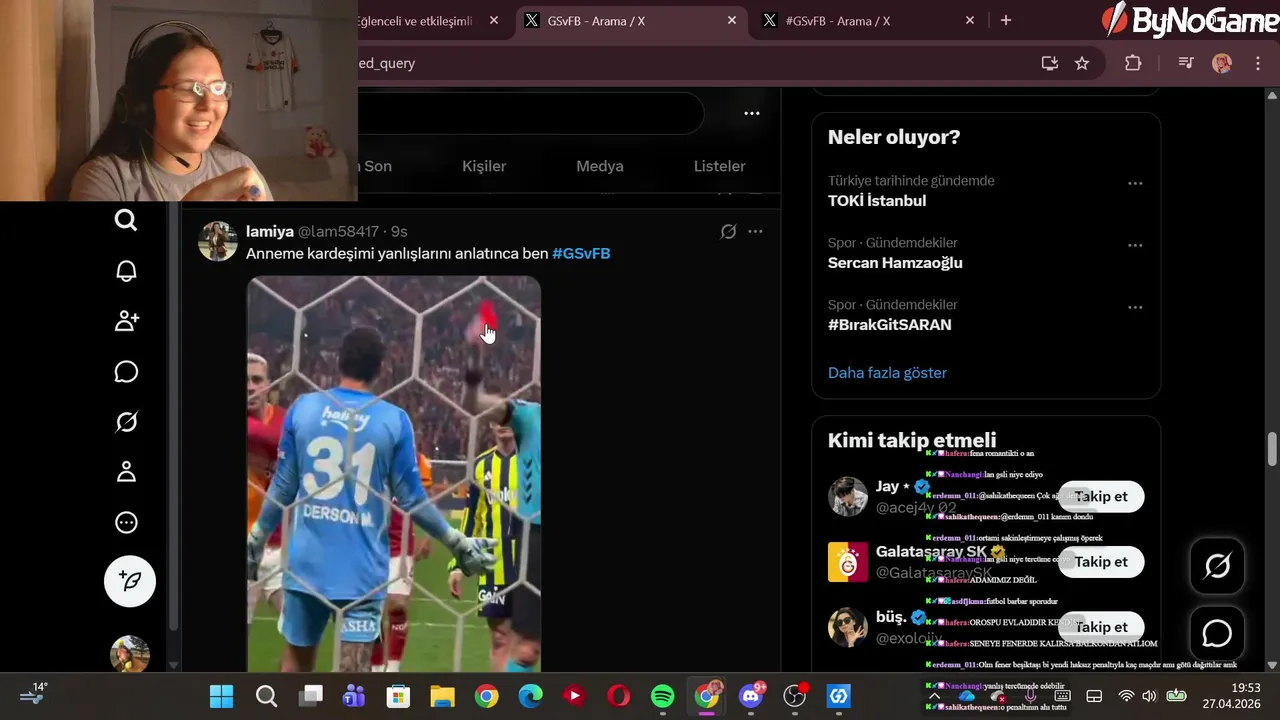Click the #GSvFB hashtag in post
The width and height of the screenshot is (1280, 720).
point(581,253)
